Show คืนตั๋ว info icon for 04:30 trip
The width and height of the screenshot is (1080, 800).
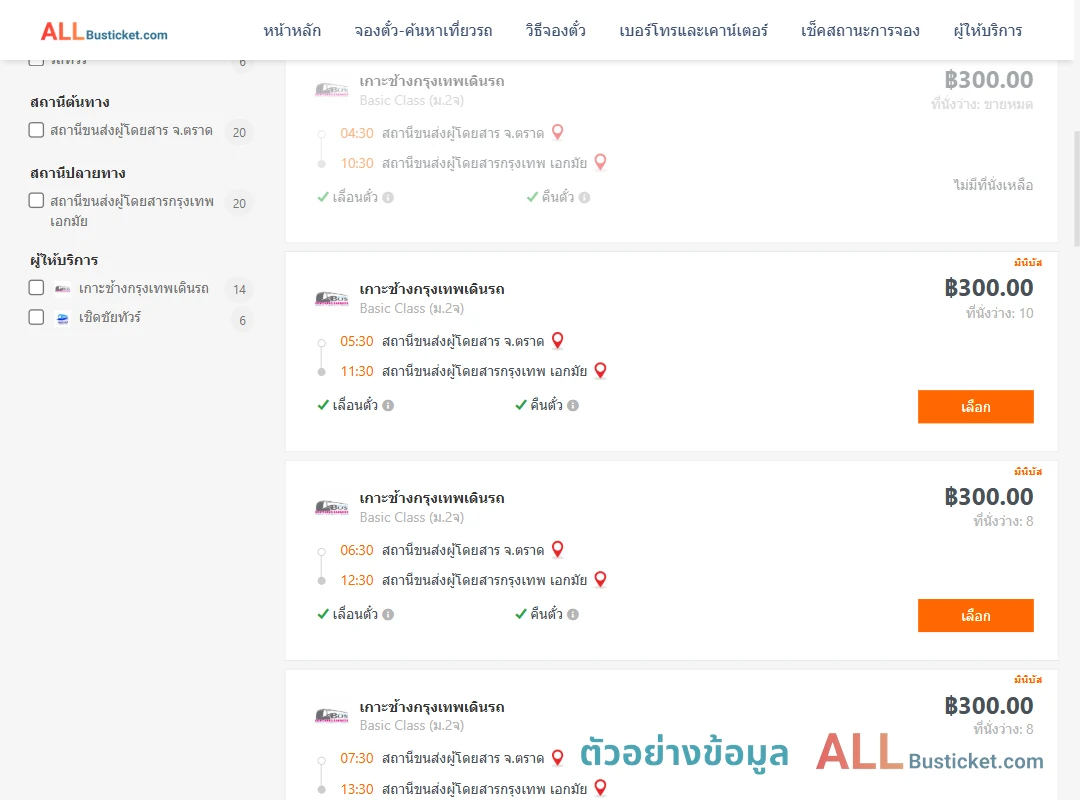click(x=584, y=197)
